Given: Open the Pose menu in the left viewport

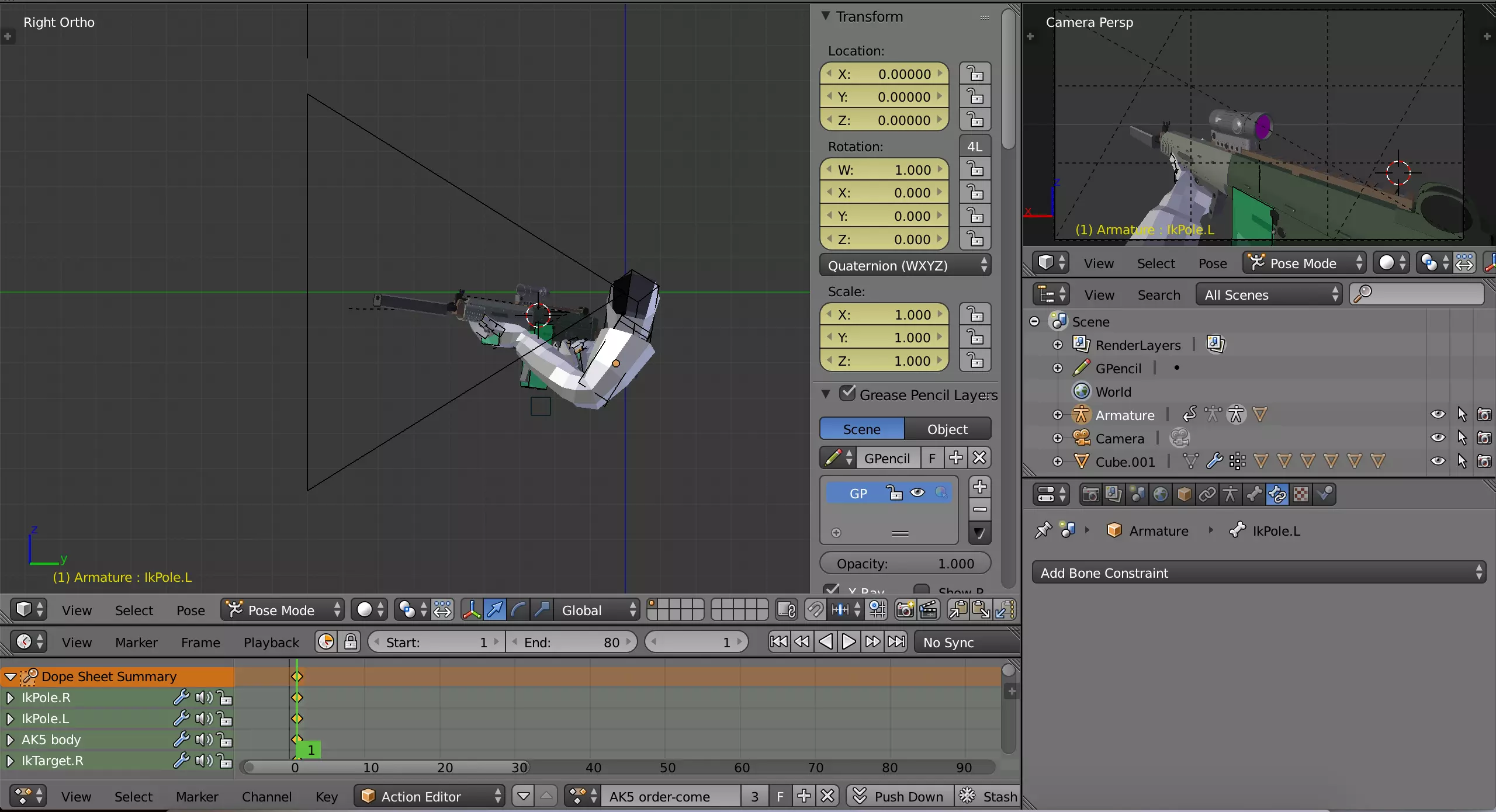Looking at the screenshot, I should tap(191, 610).
